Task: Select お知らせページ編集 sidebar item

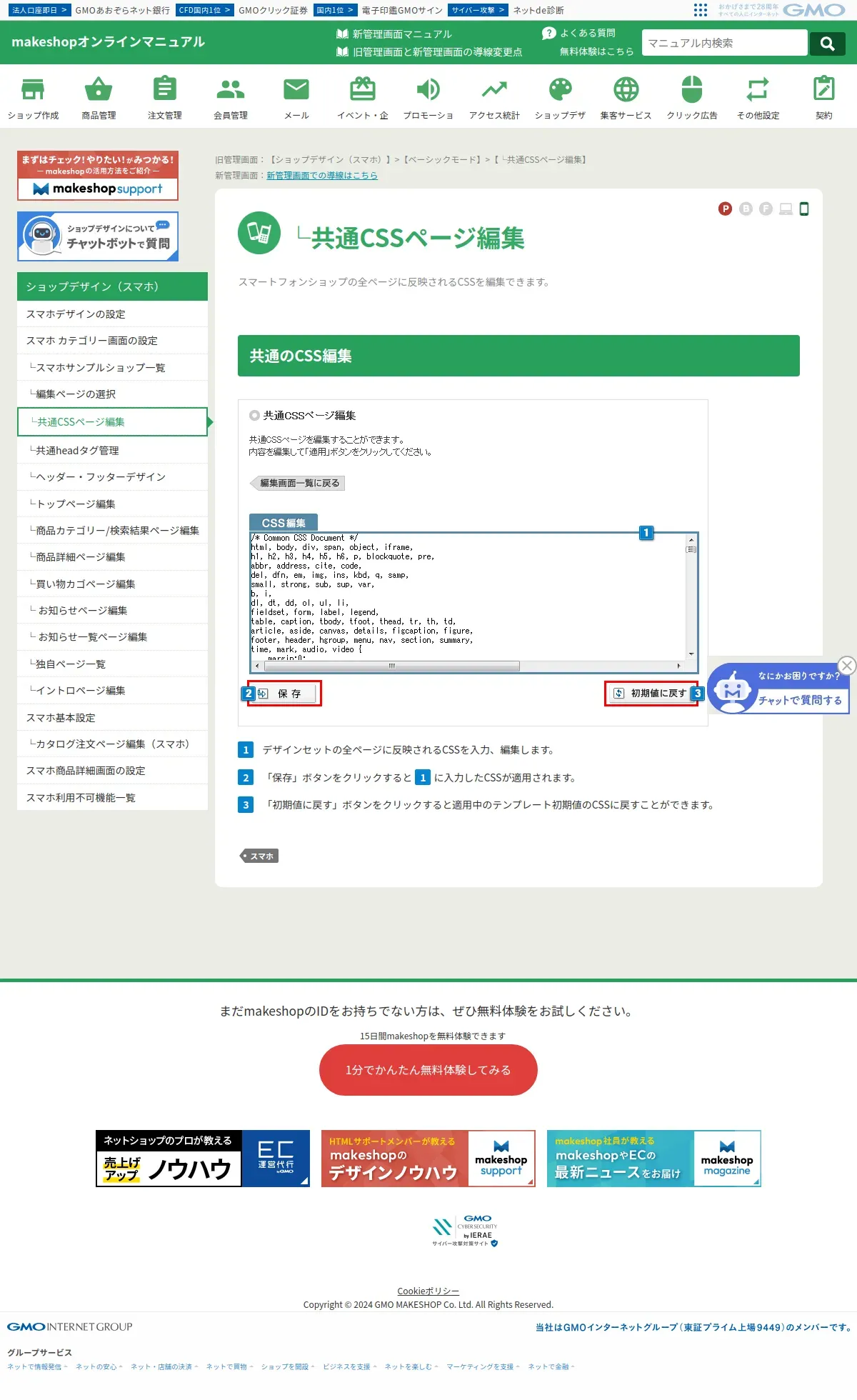Action: tap(112, 610)
